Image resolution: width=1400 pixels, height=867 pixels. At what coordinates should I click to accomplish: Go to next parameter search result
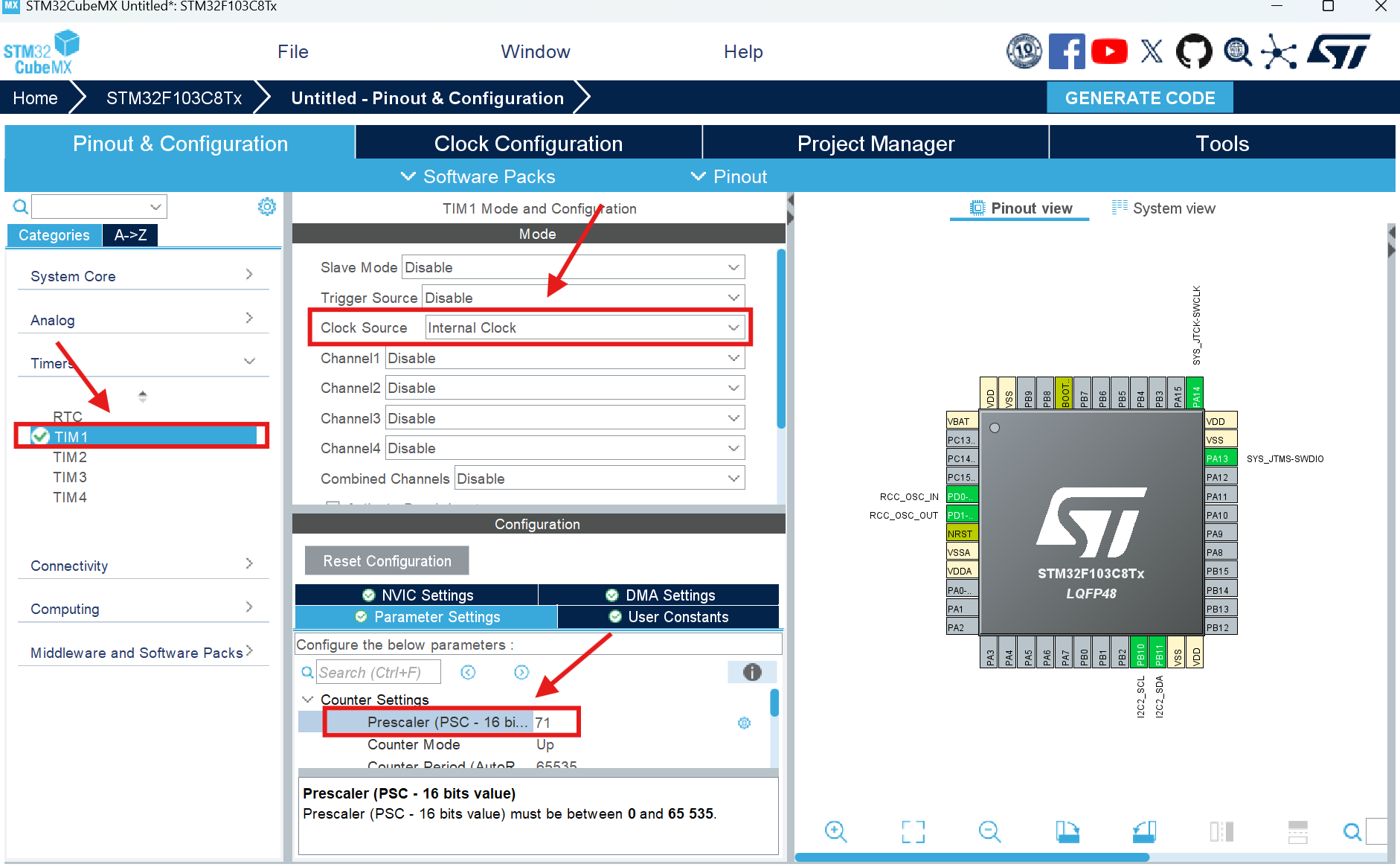521,672
